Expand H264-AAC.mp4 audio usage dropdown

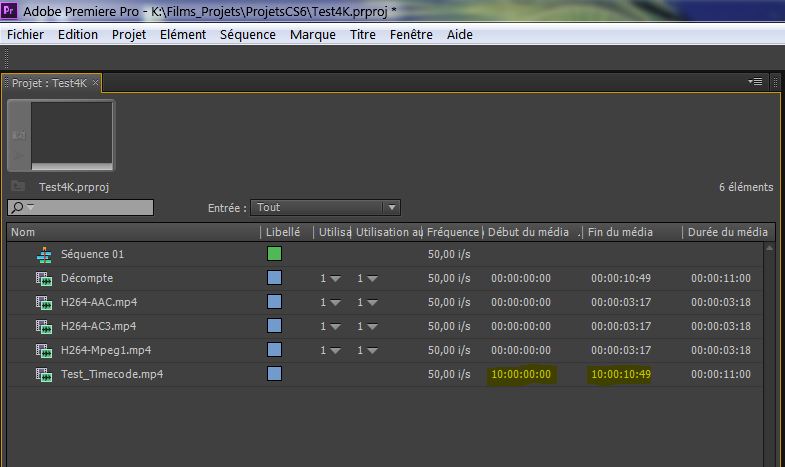(372, 303)
